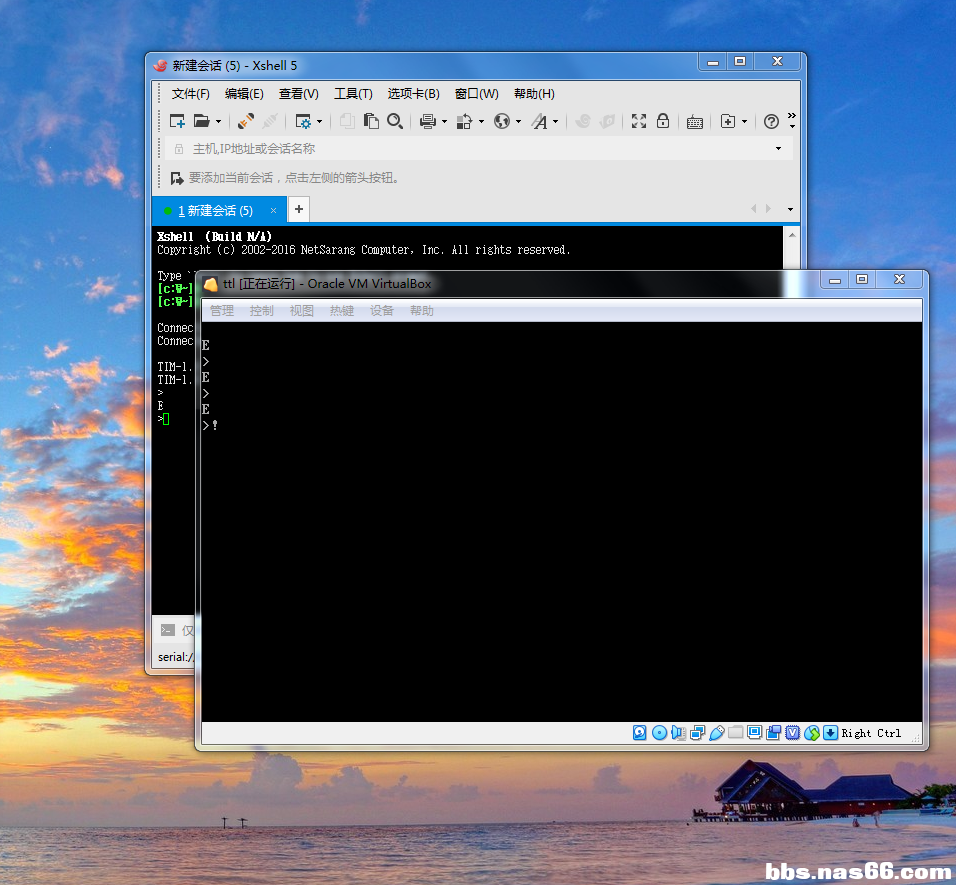Open the 帮助(H) menu in Xshell
The width and height of the screenshot is (956, 885).
[x=534, y=94]
